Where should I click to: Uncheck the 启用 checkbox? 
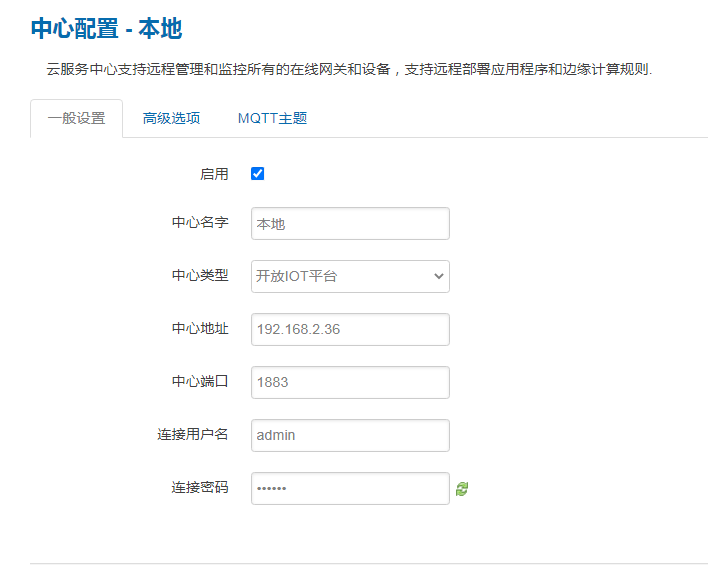[257, 174]
